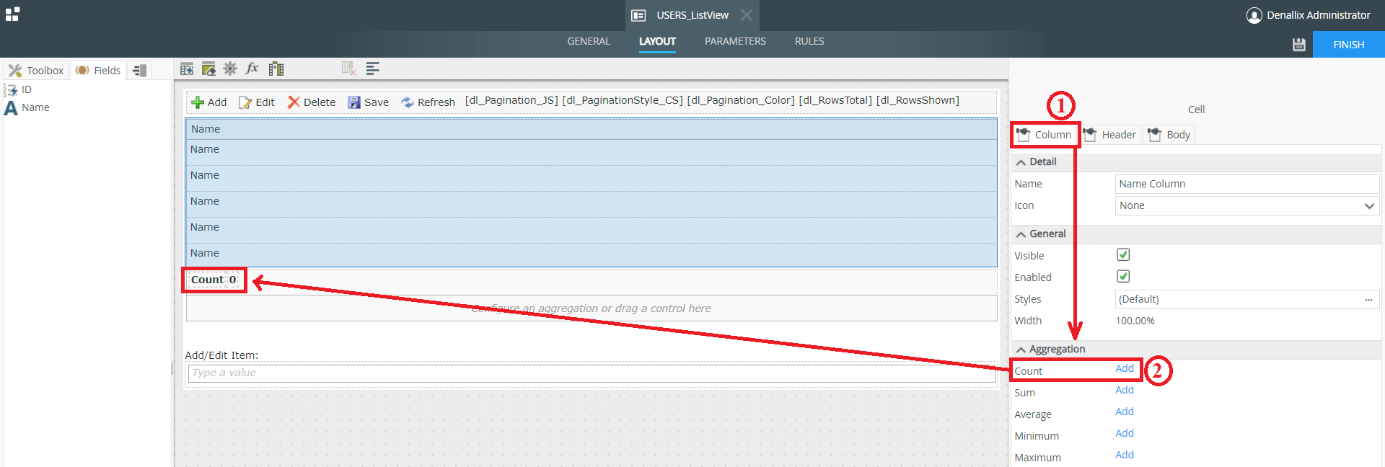Click the green plus Add toolbar button
The image size is (1385, 467).
tap(209, 102)
